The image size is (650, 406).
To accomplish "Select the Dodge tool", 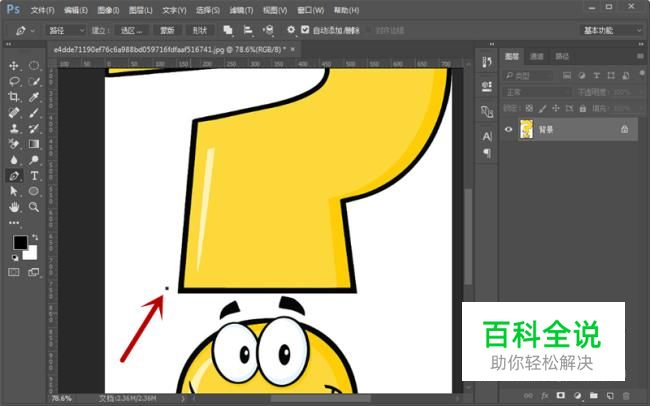I will coord(34,160).
